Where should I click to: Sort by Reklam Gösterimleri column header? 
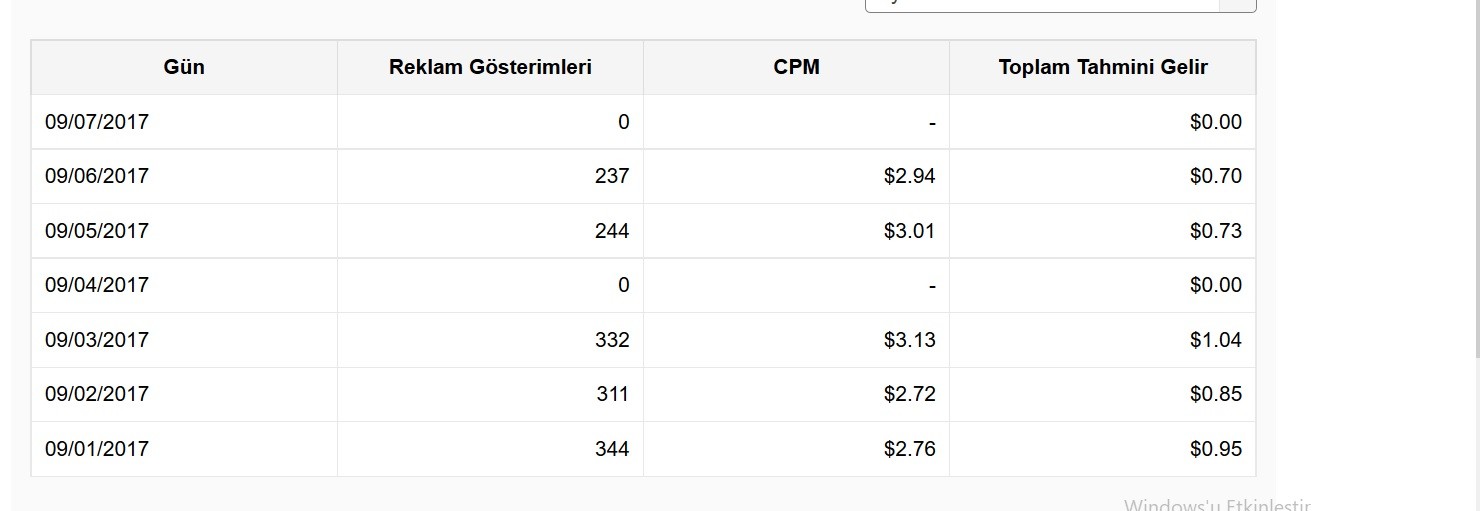(490, 67)
